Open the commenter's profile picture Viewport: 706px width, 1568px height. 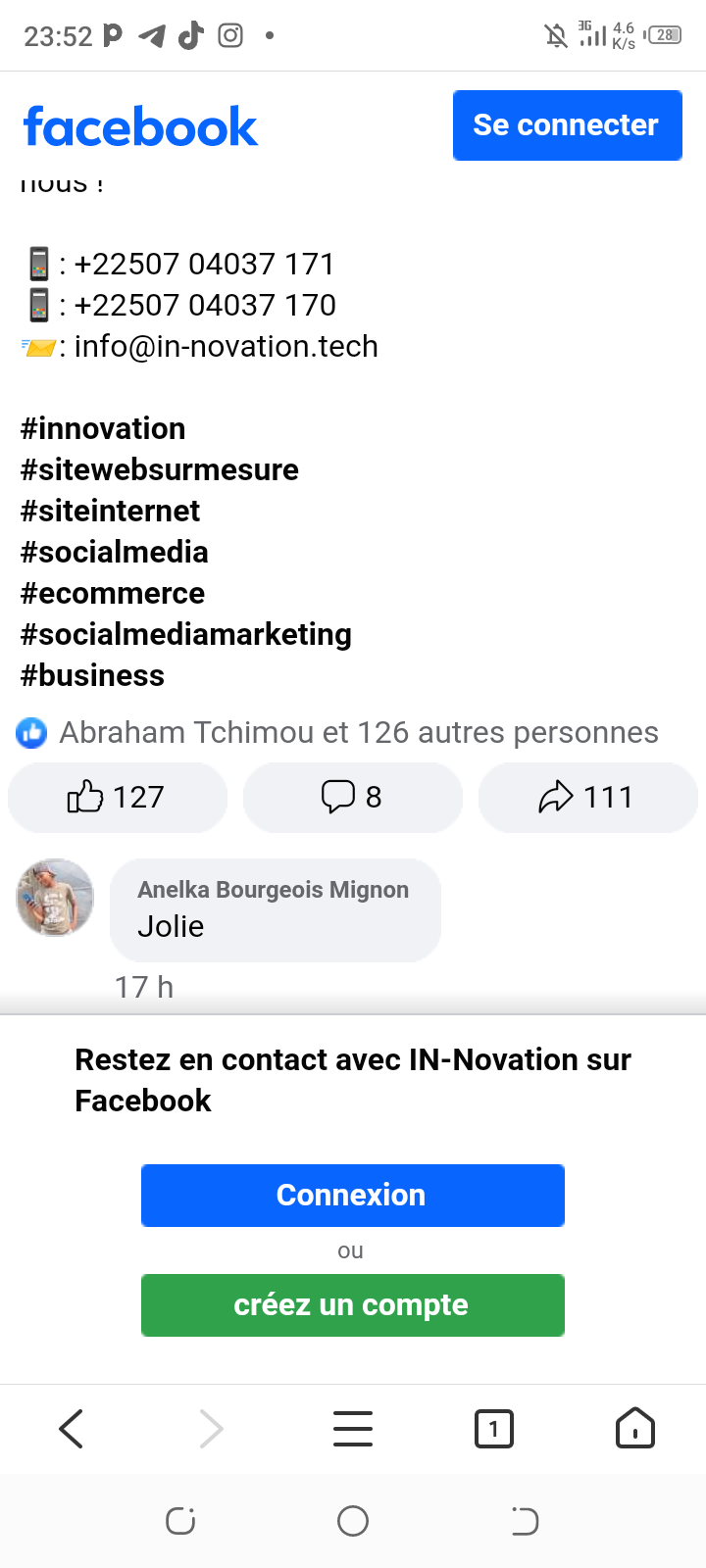55,898
